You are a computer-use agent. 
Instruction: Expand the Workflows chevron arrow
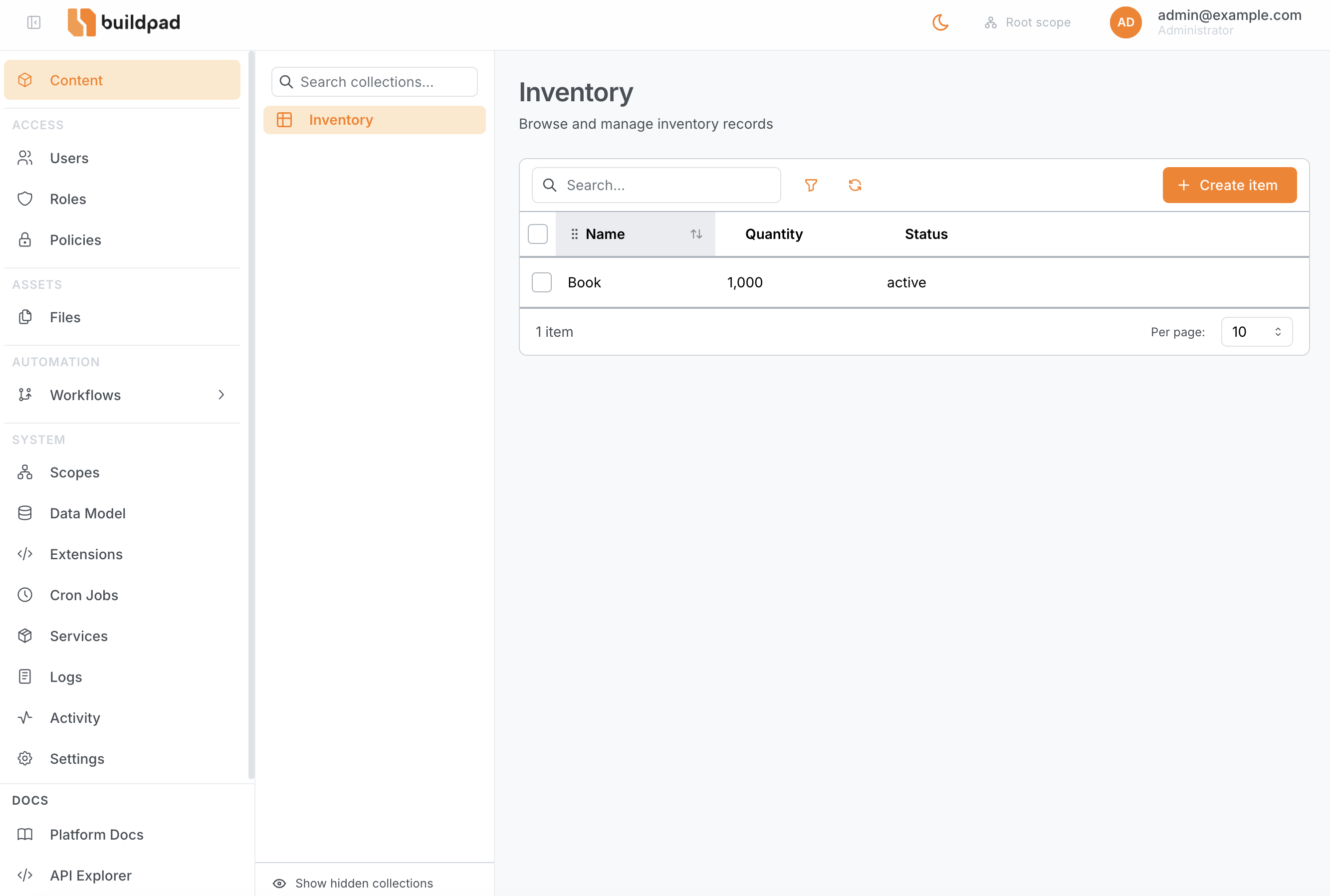(221, 395)
